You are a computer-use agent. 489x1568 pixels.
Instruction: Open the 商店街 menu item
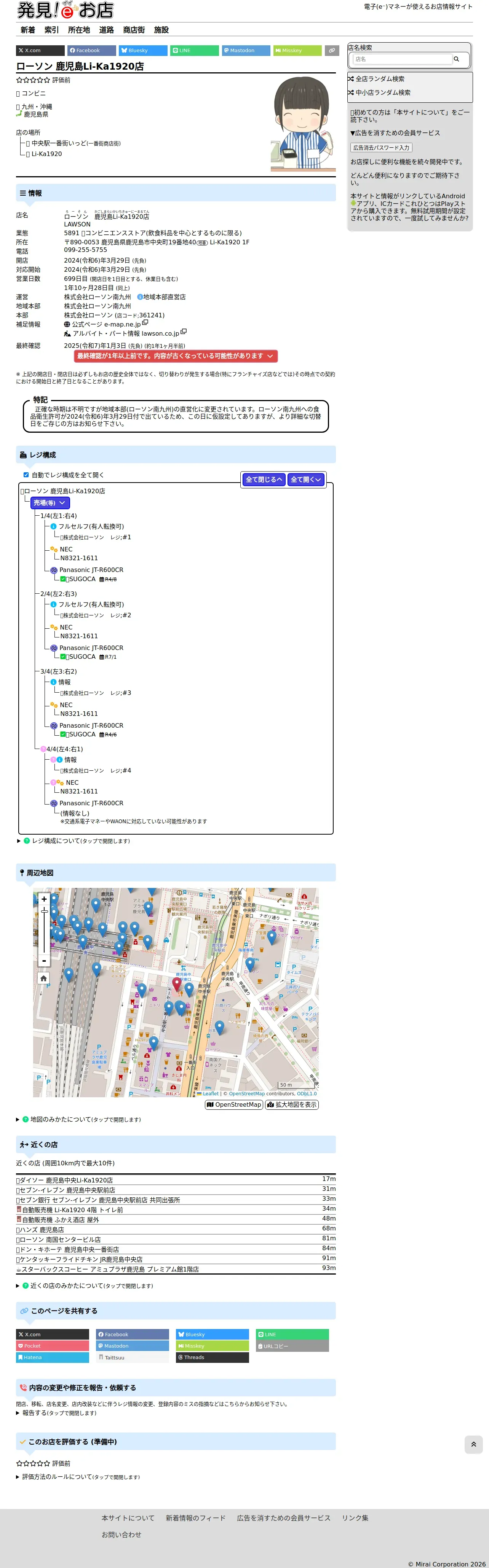click(x=134, y=30)
